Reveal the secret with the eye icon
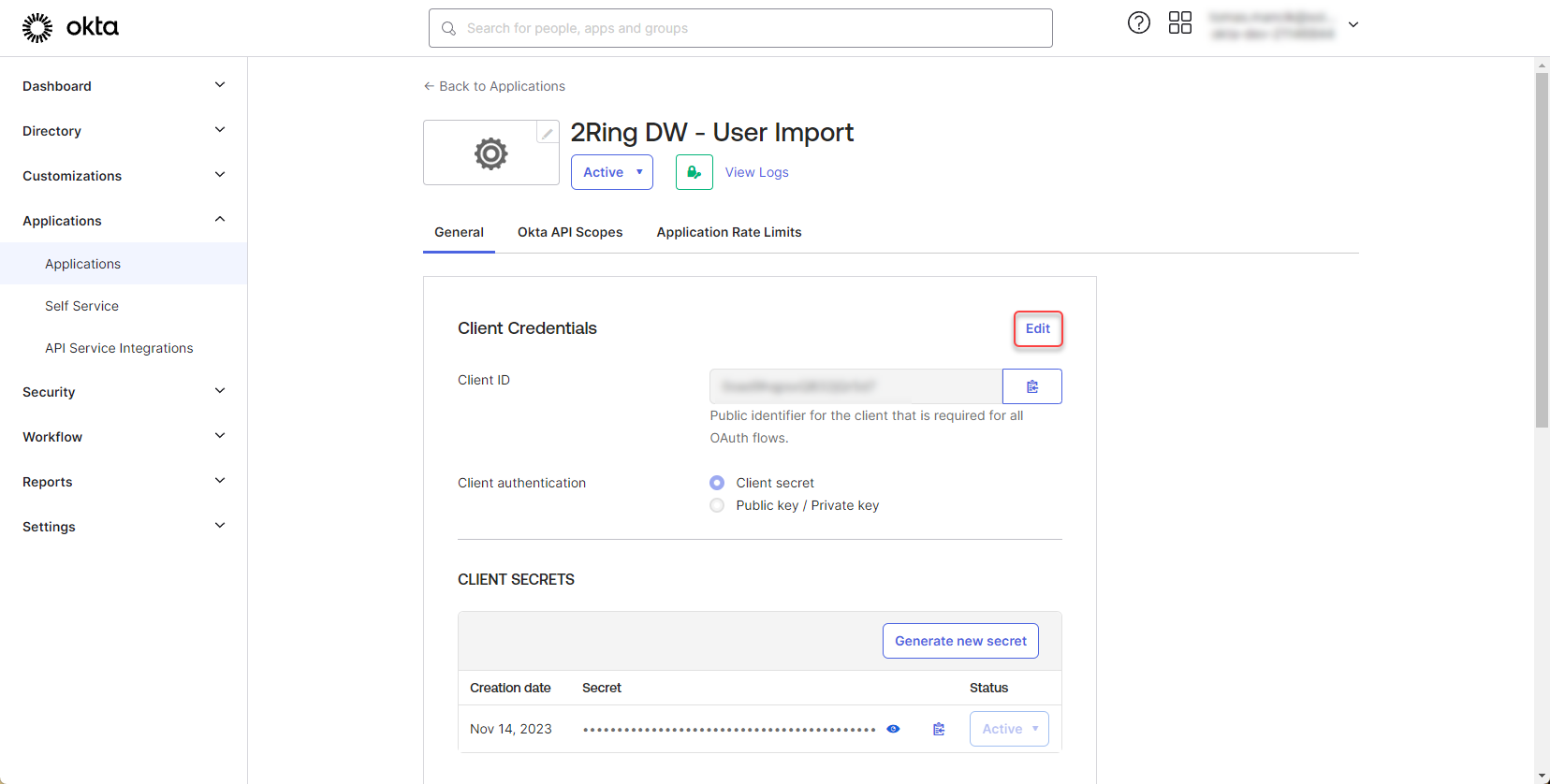Viewport: 1550px width, 784px height. click(x=893, y=729)
